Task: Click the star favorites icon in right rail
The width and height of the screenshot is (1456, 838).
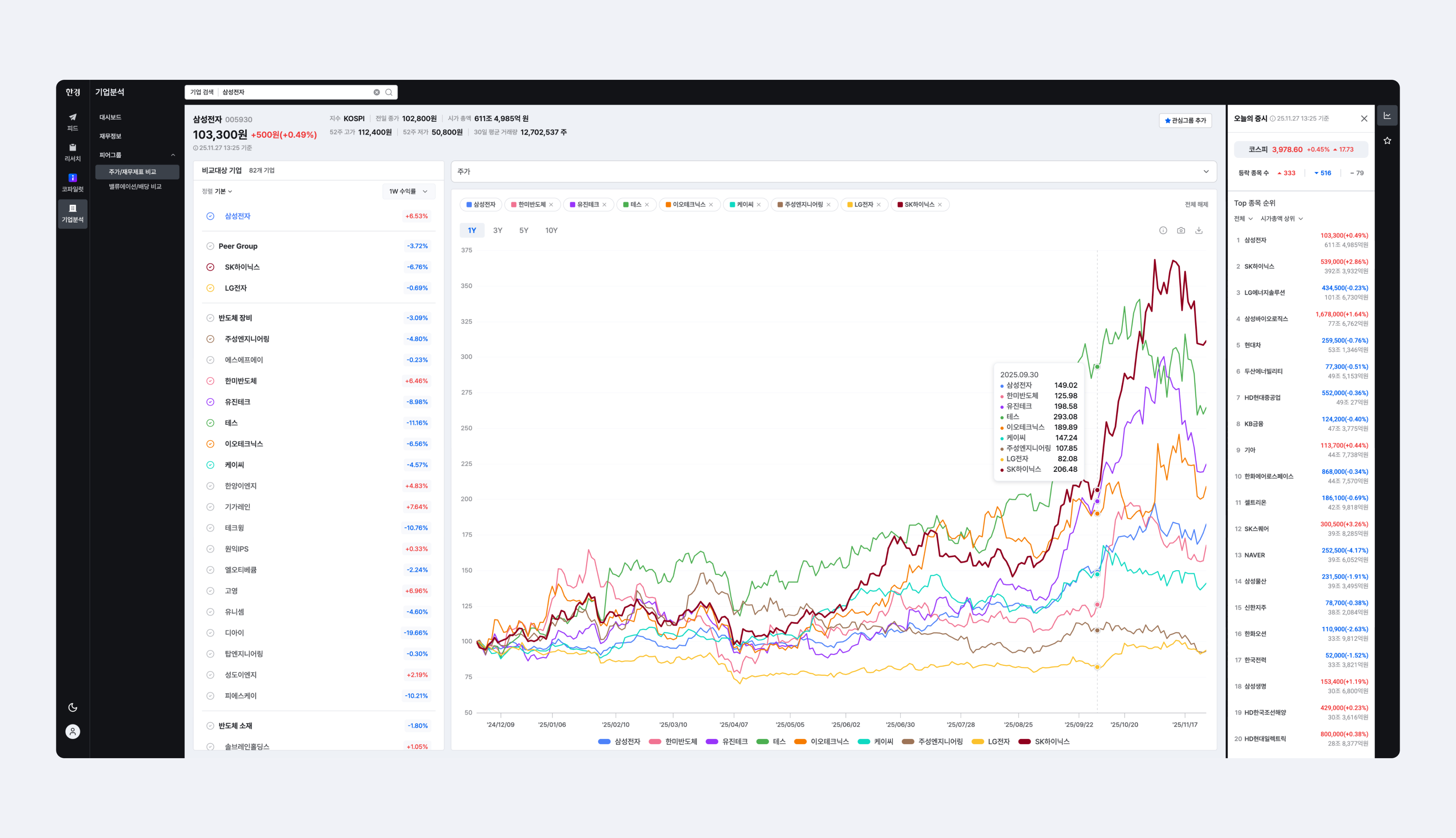Action: pyautogui.click(x=1387, y=140)
